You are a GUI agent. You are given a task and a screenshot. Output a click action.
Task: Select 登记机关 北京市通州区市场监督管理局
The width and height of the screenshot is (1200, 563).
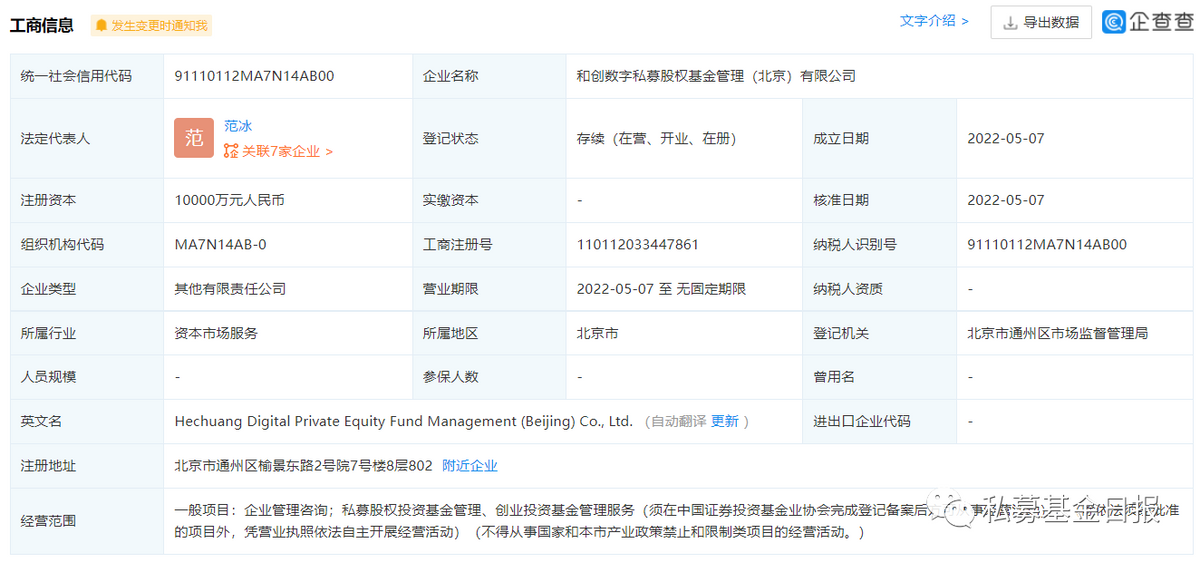(x=1057, y=333)
